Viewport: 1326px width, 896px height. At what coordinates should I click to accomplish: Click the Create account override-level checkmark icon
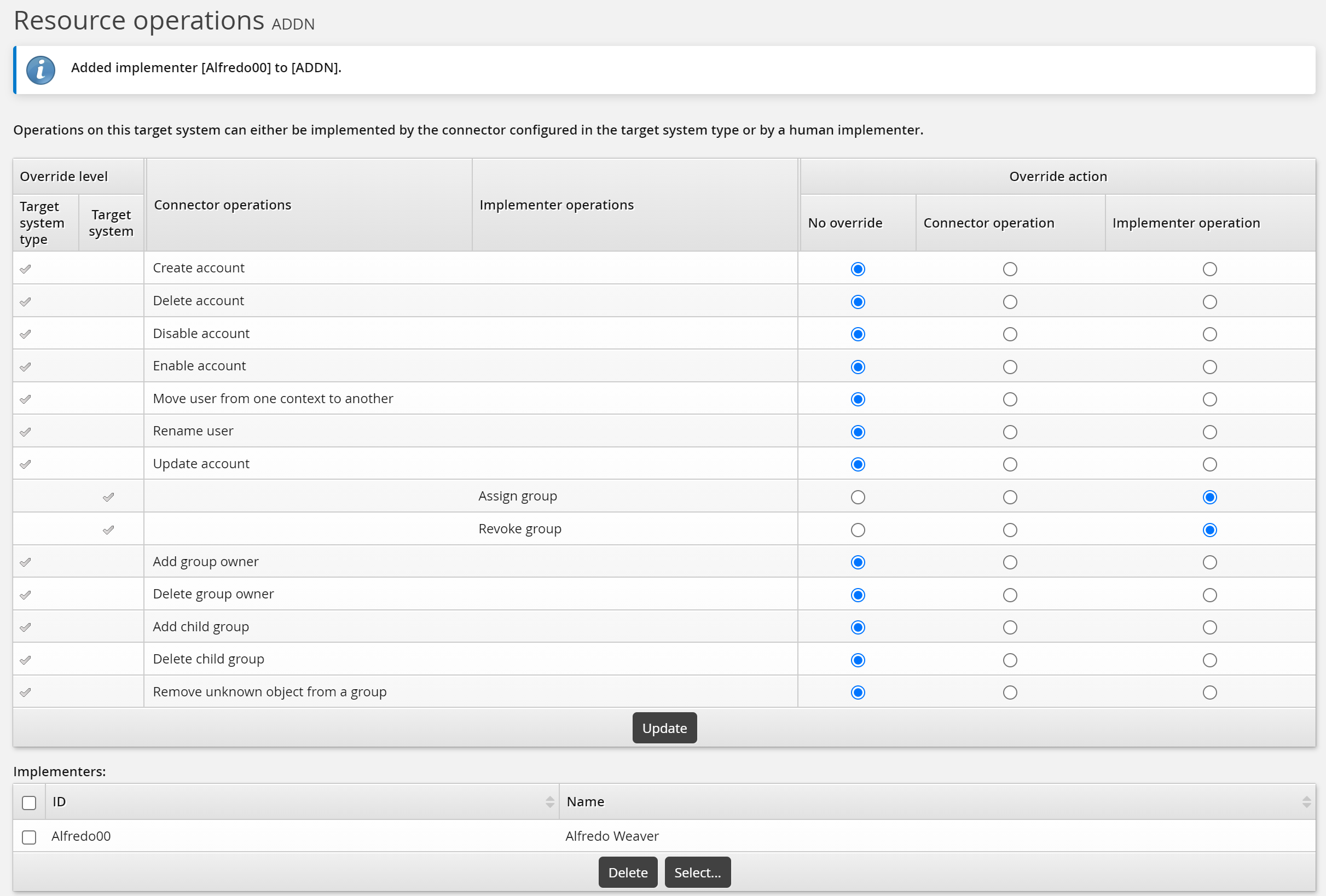click(x=25, y=269)
